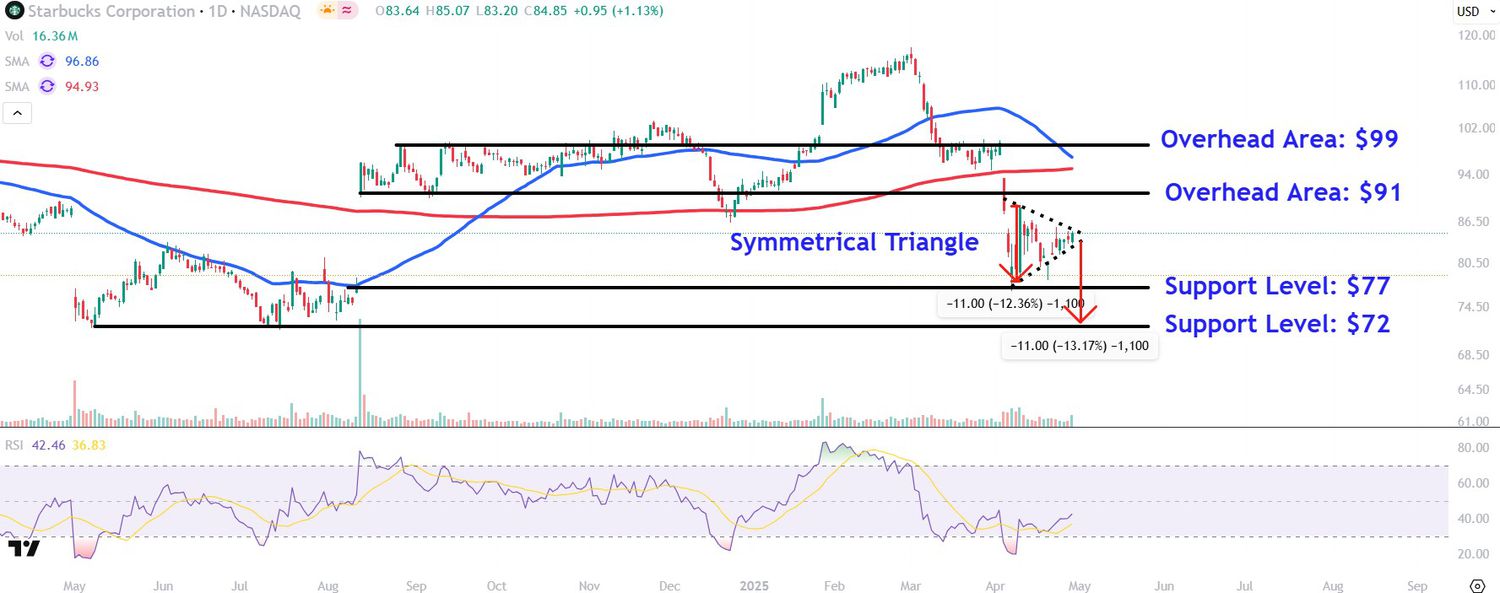Select the Overhead Area: $99 annotation
This screenshot has width=1500, height=593.
1279,140
